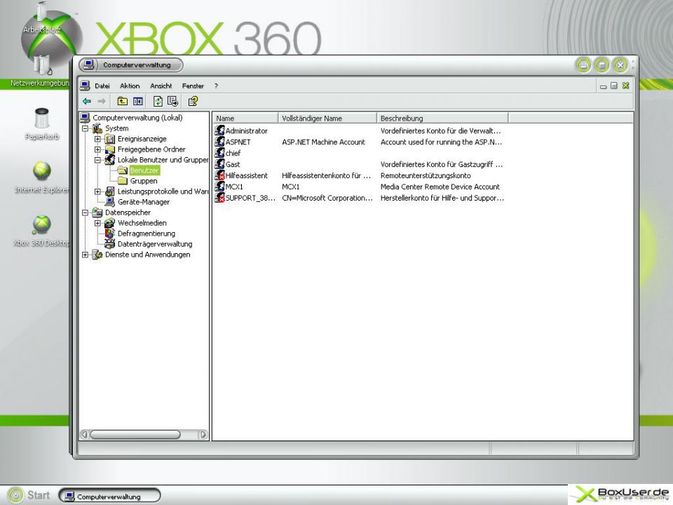673x505 pixels.
Task: Click the Freigegebene Ordner folder icon
Action: pos(110,149)
